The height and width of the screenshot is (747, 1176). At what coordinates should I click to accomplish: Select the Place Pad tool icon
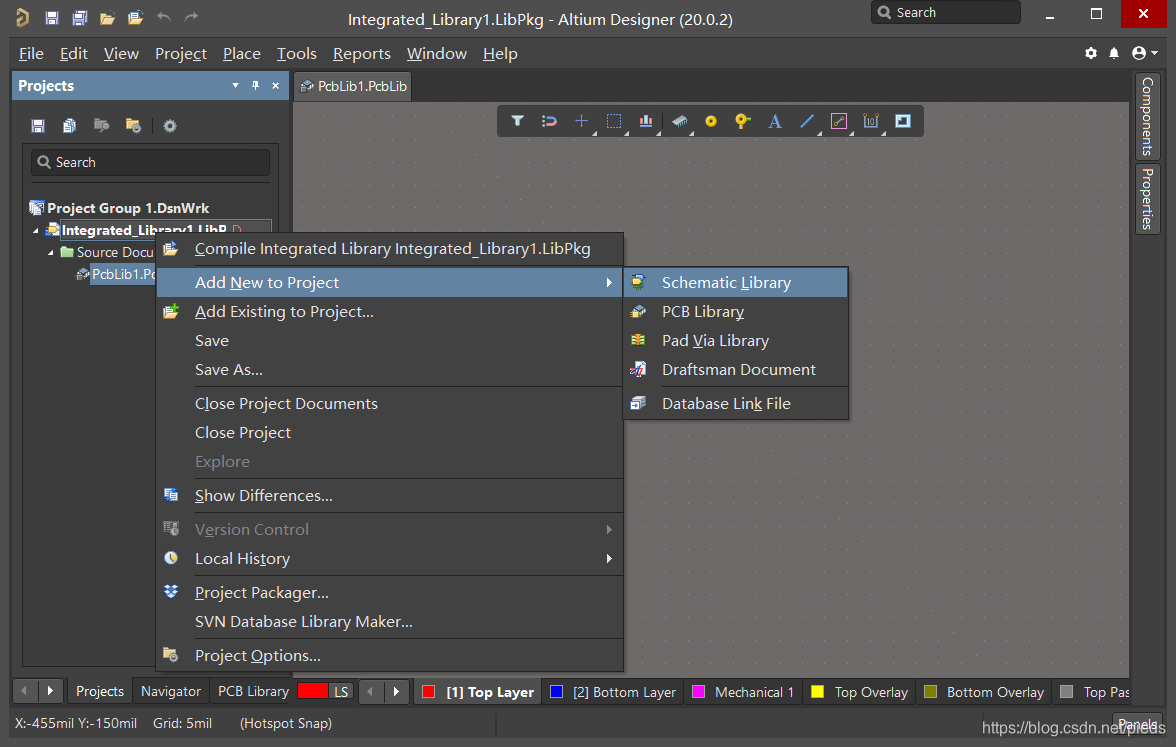click(x=711, y=121)
